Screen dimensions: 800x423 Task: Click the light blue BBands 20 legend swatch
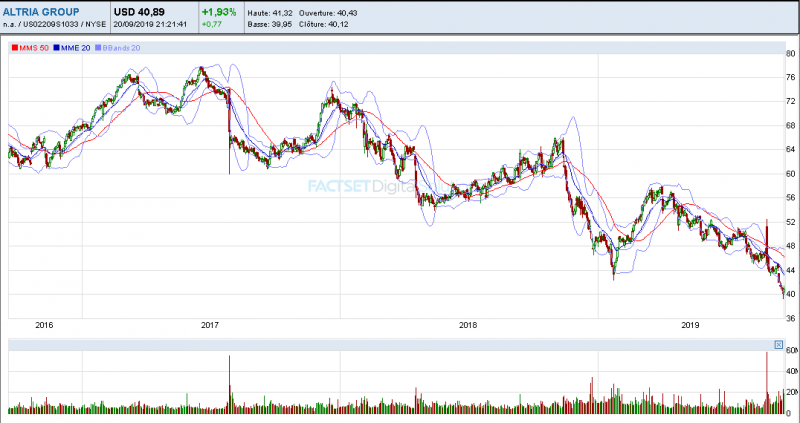point(98,48)
